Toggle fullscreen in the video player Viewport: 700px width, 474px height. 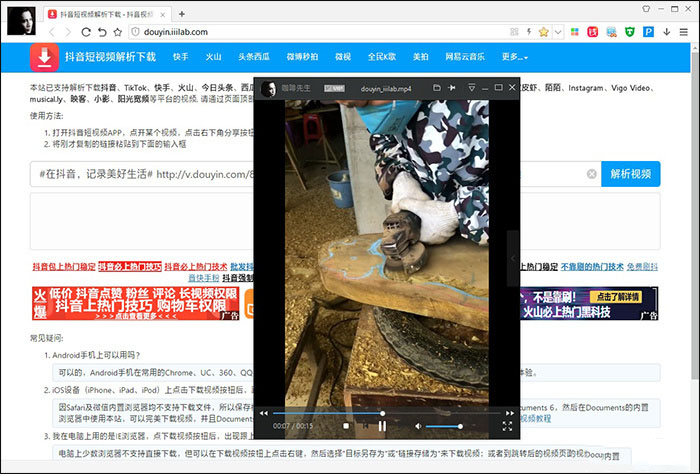coord(507,426)
